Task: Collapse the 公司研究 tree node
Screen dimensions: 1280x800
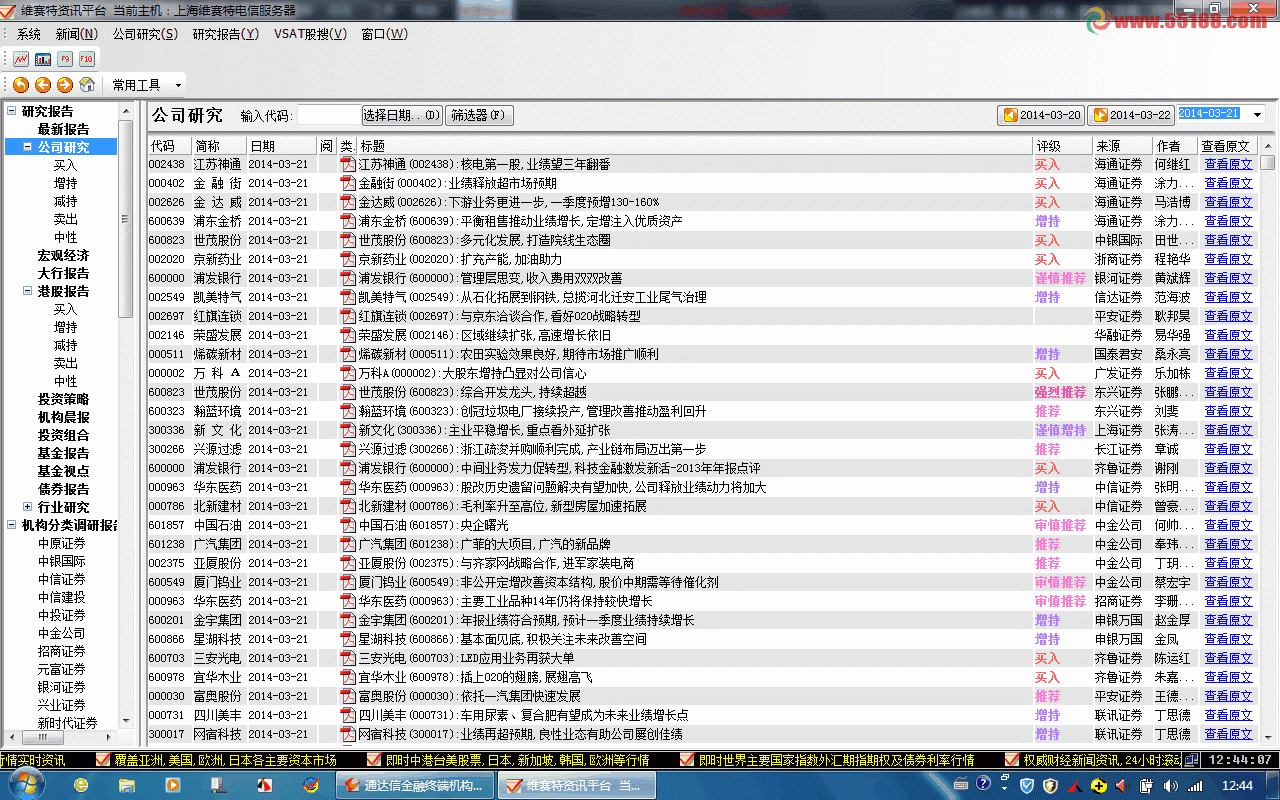Action: click(x=28, y=147)
